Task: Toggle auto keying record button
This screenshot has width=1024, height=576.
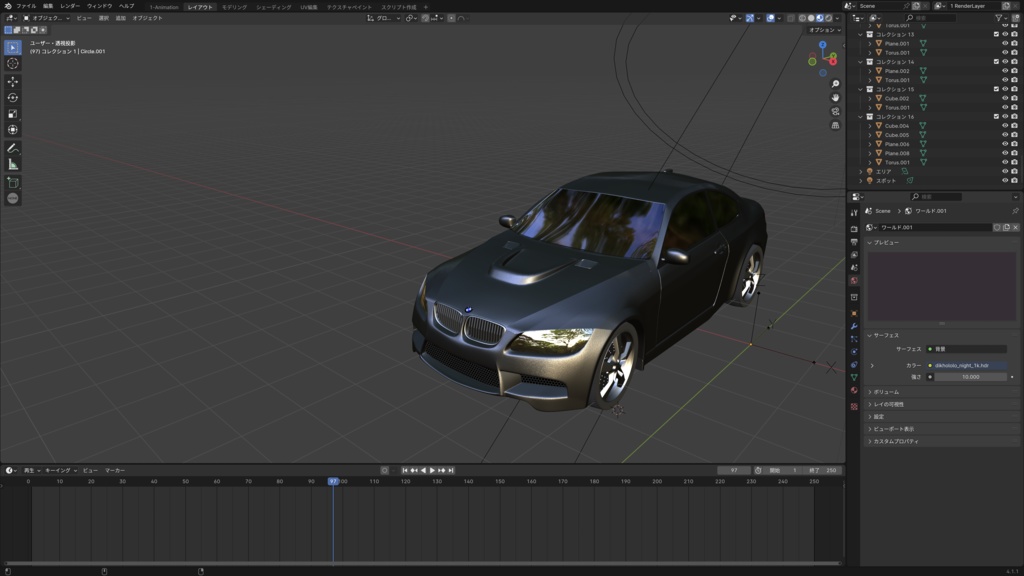Action: (385, 470)
